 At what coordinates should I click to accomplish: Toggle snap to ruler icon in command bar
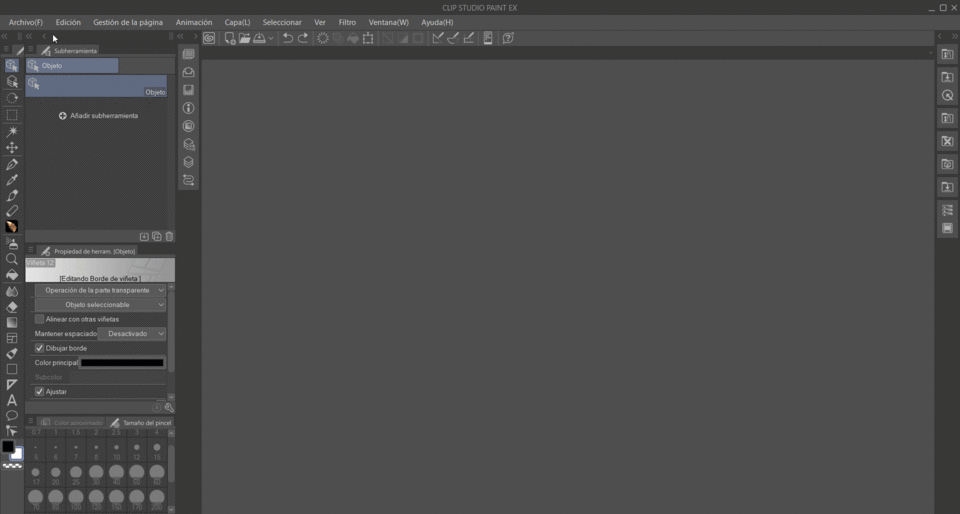[x=438, y=38]
